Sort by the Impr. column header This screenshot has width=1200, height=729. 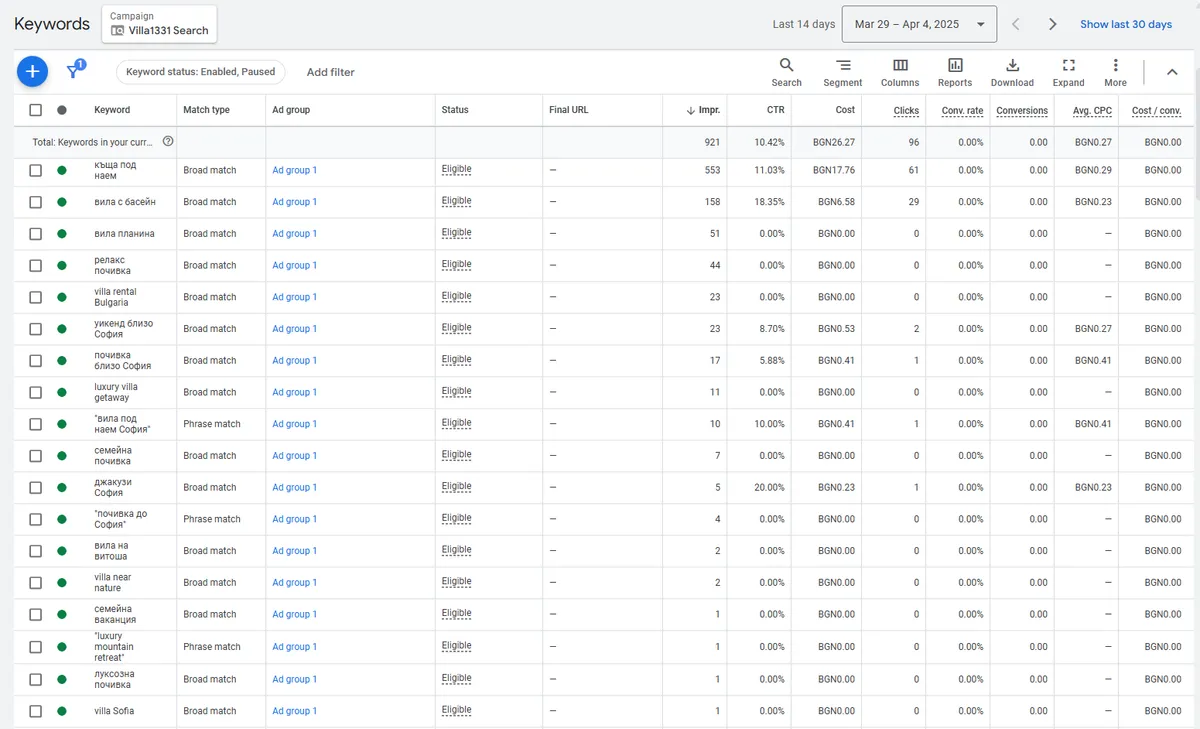[709, 110]
